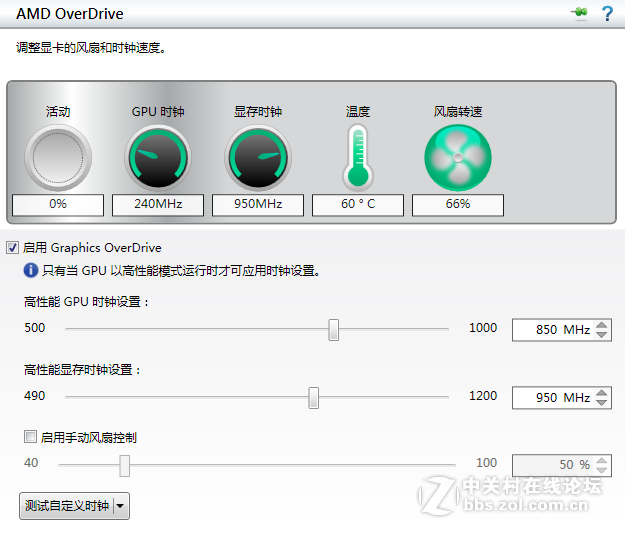Click the memory slider minimum value 490
The width and height of the screenshot is (625, 539).
pyautogui.click(x=35, y=396)
